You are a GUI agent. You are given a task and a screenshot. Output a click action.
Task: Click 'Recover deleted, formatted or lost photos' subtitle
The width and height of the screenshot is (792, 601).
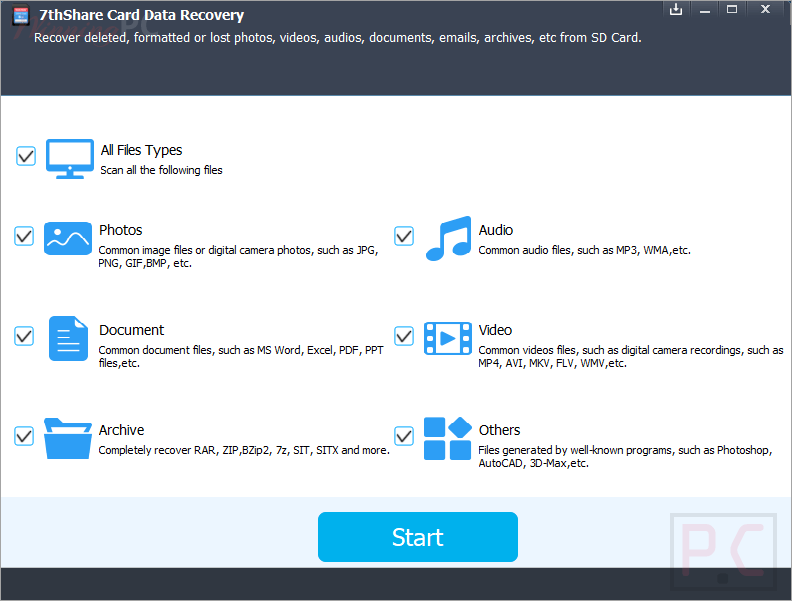(337, 38)
